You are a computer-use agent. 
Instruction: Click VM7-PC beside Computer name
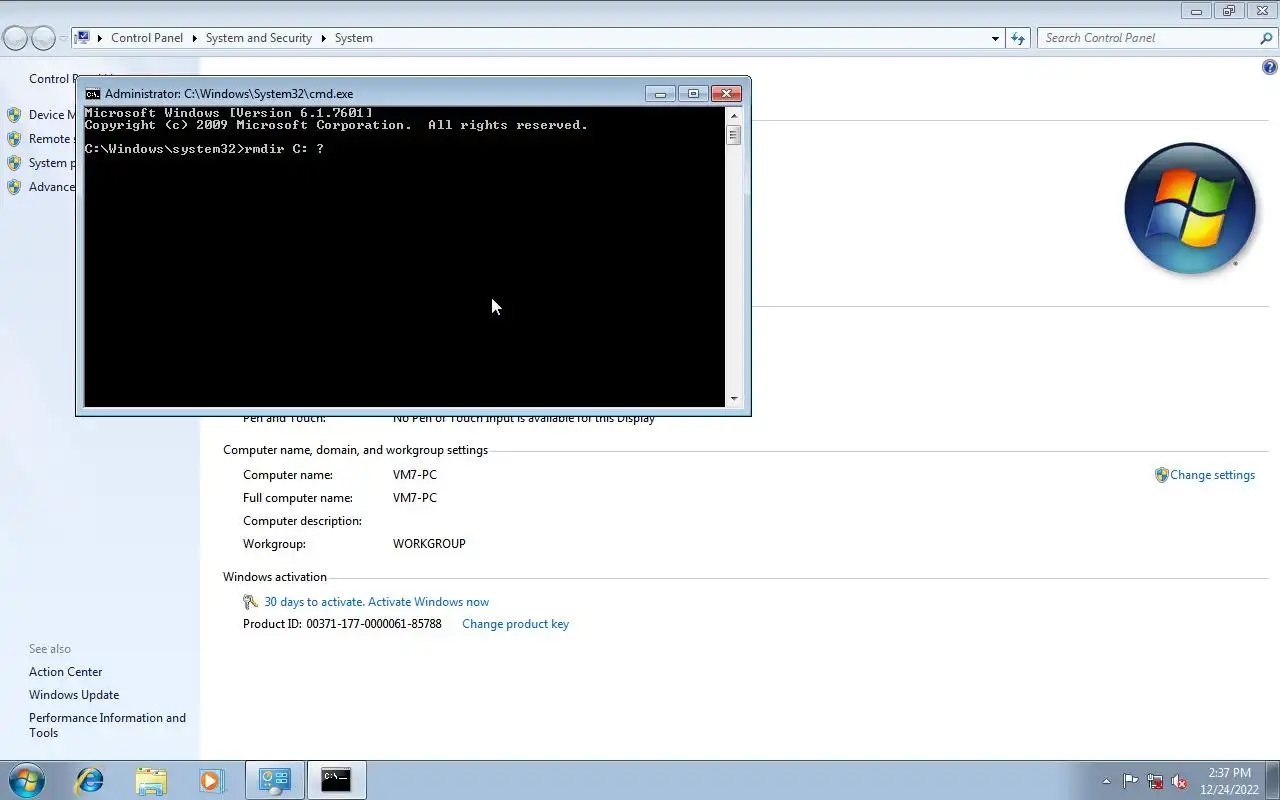tap(415, 475)
